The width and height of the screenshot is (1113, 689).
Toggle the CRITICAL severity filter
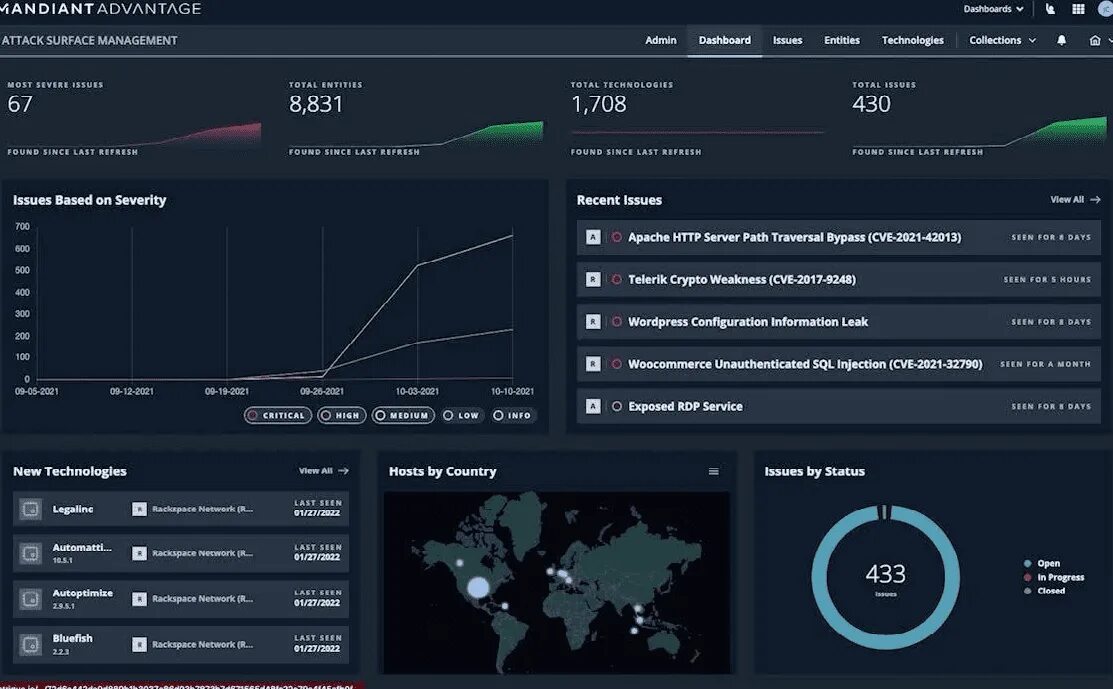278,416
